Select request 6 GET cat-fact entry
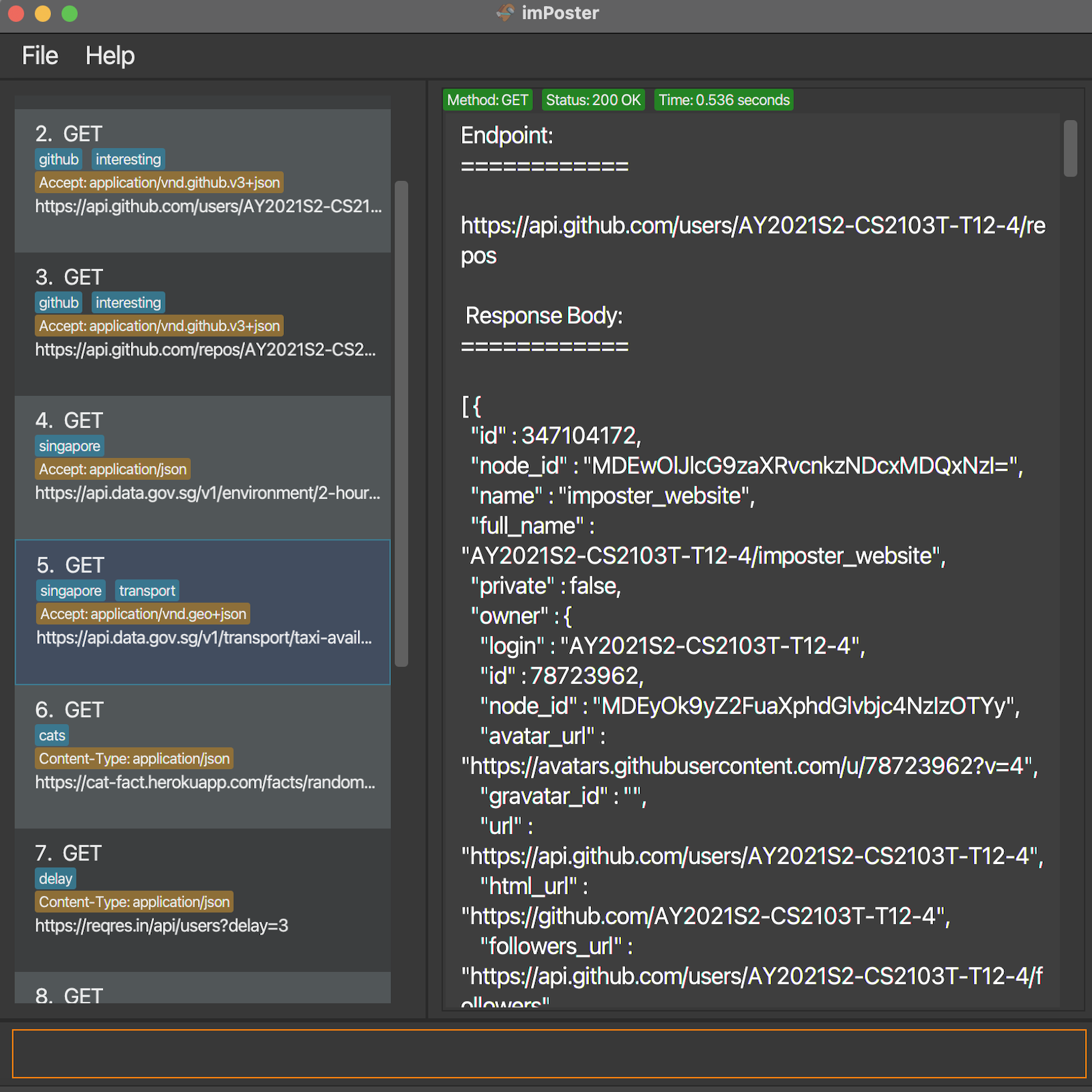 (x=203, y=757)
